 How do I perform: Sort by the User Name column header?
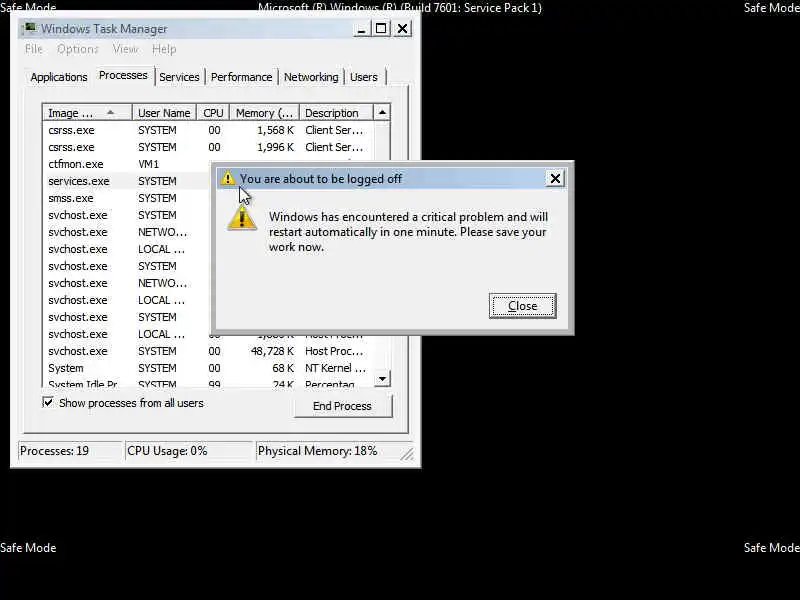click(x=164, y=113)
